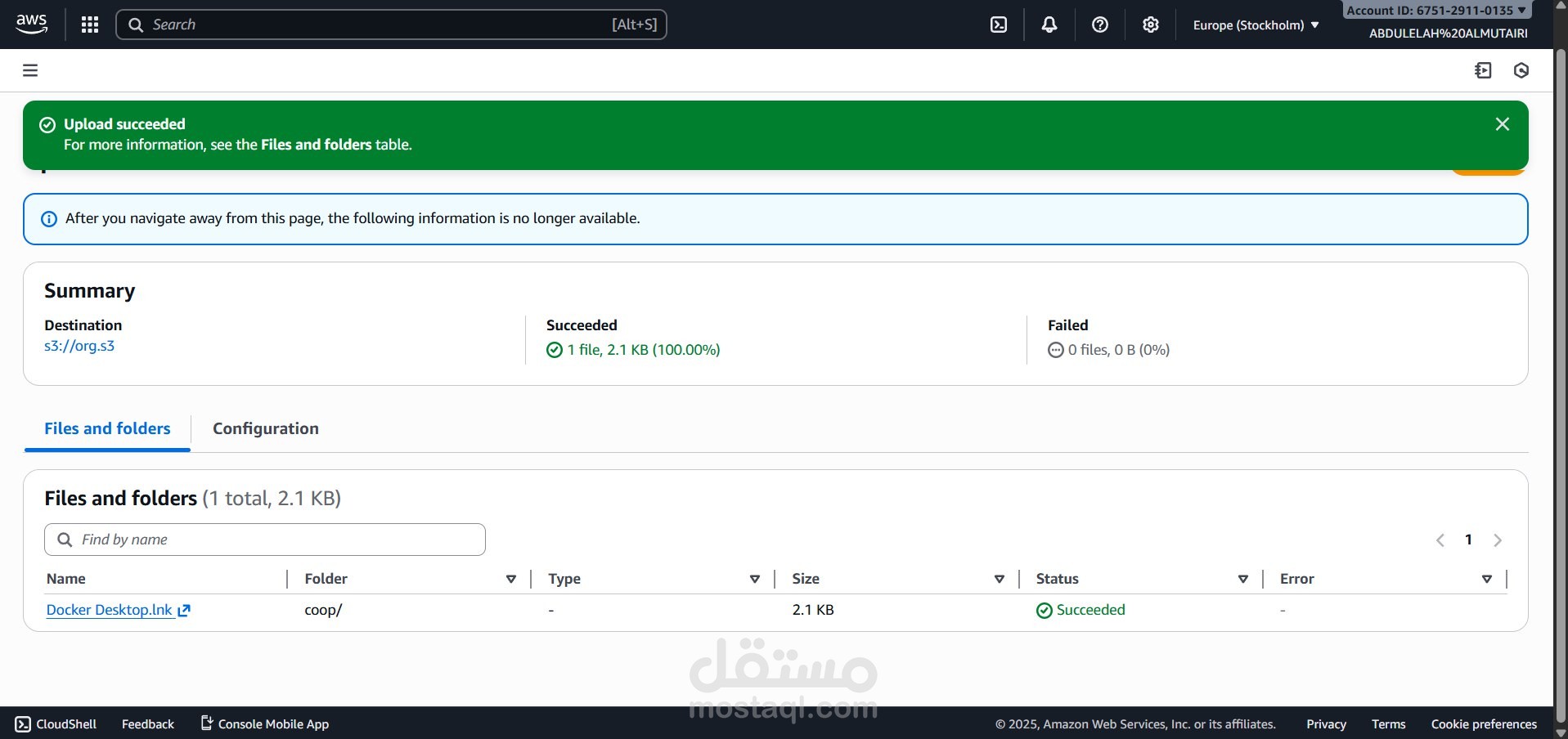Open the Status column filter dropdown
The image size is (1568, 739).
tap(1242, 579)
